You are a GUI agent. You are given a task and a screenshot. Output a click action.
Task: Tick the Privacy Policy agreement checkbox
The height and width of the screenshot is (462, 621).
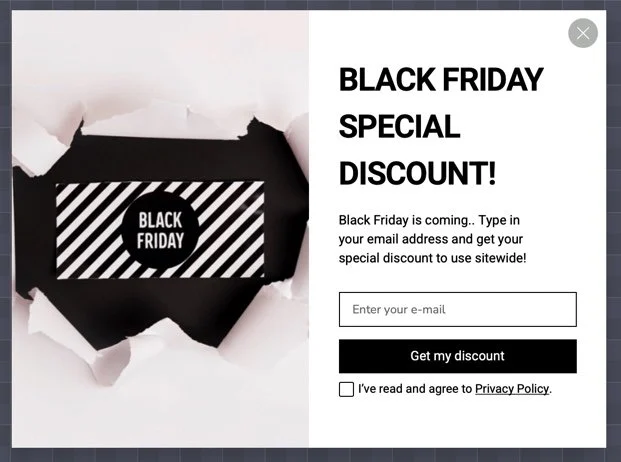tap(346, 389)
